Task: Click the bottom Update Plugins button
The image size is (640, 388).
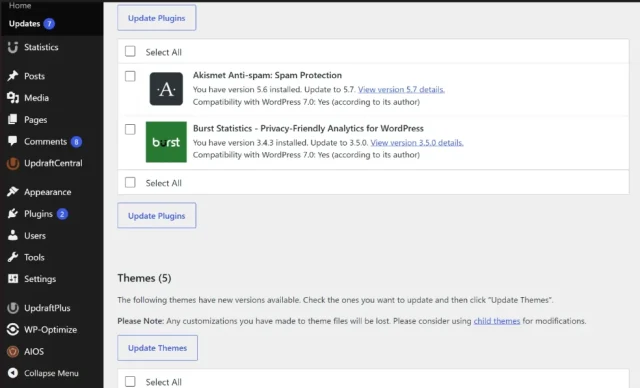Action: tap(157, 215)
